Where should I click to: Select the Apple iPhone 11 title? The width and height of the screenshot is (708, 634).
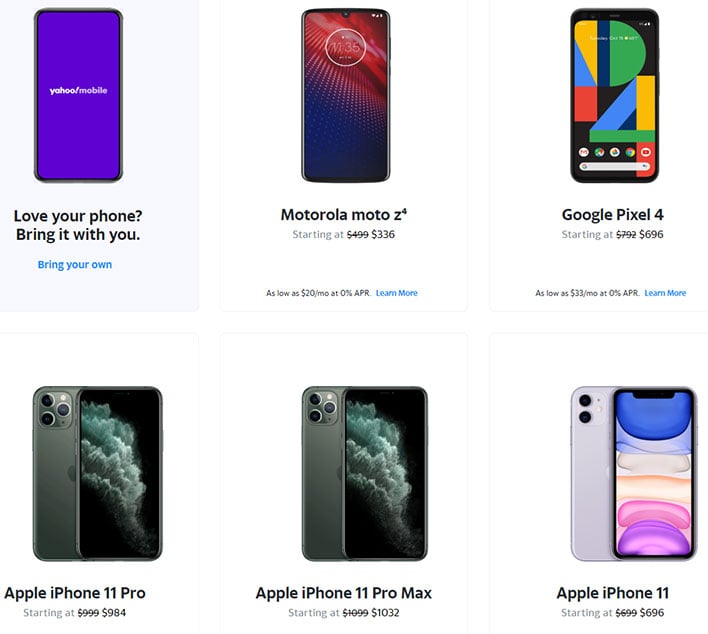pos(613,593)
